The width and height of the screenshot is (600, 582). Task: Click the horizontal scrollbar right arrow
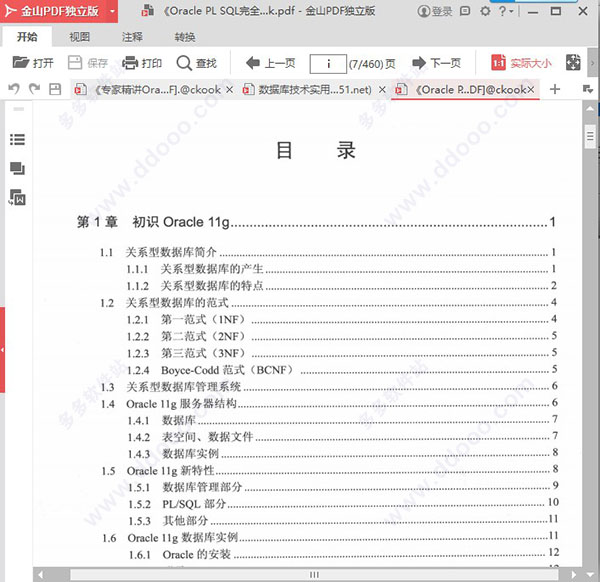tap(573, 574)
